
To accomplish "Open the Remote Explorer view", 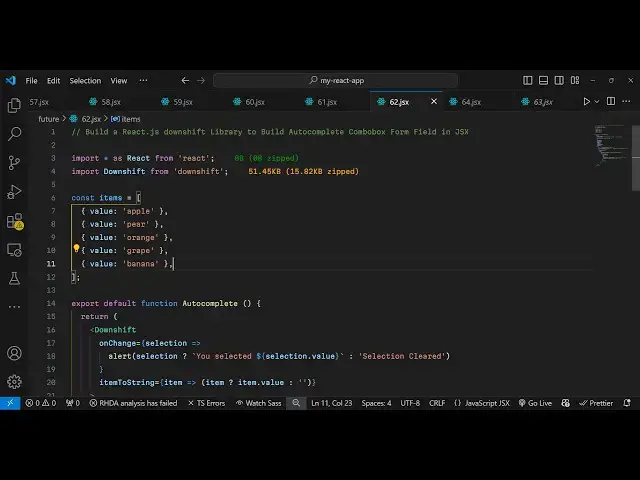I will pyautogui.click(x=14, y=250).
